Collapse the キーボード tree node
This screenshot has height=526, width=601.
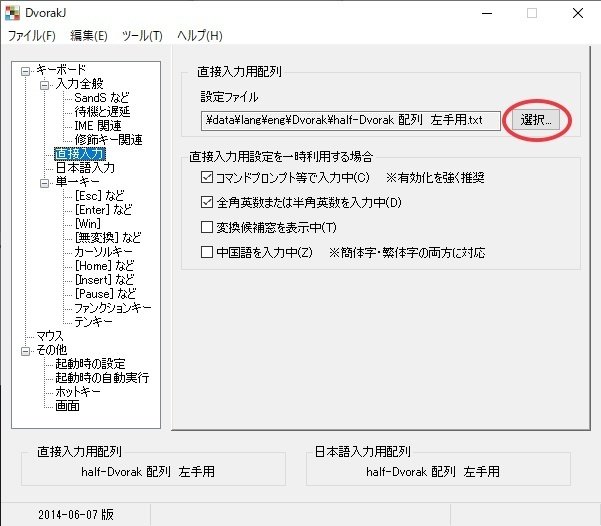point(25,71)
